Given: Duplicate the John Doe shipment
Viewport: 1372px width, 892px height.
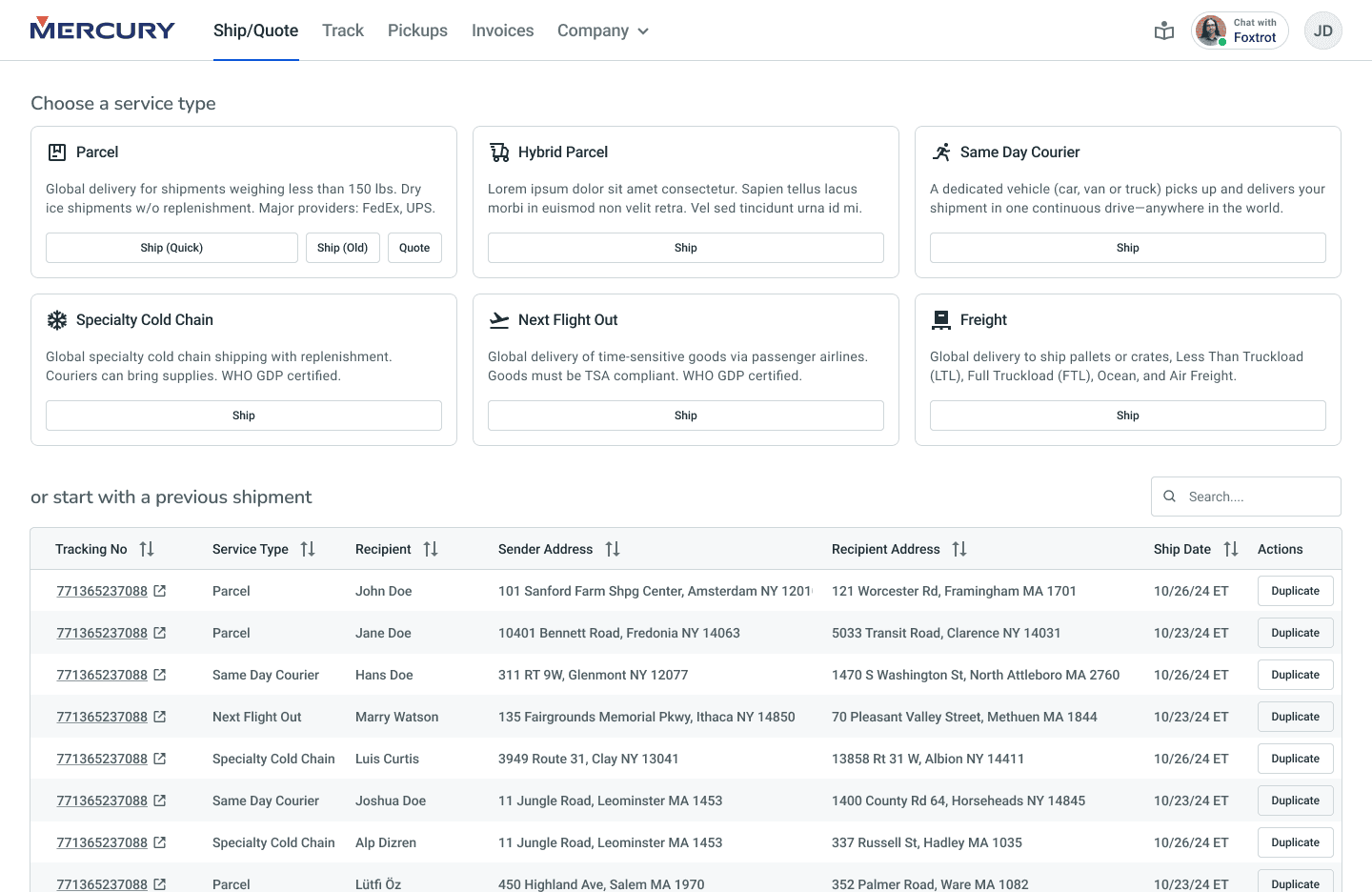Looking at the screenshot, I should [x=1296, y=591].
